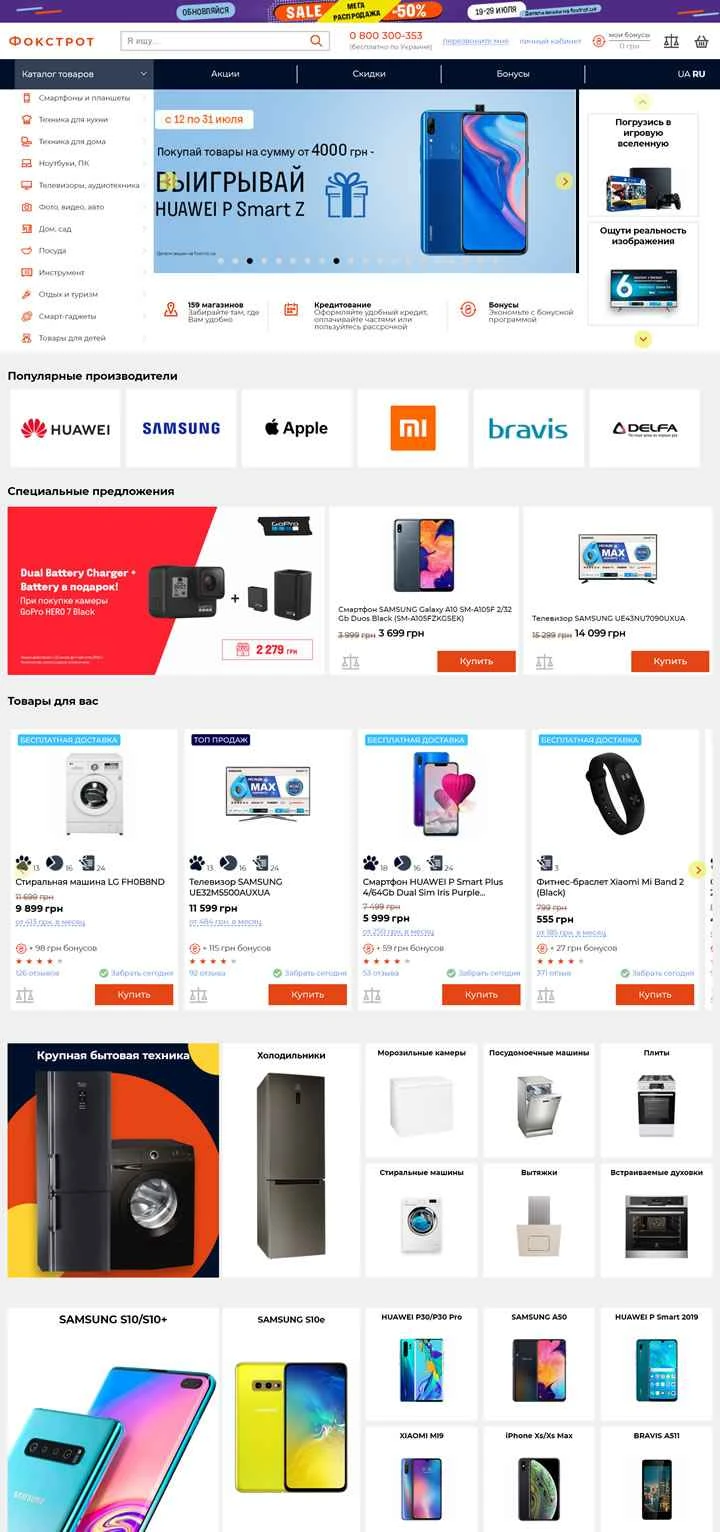
Task: Open the comparison scales icon in header
Action: [x=671, y=42]
